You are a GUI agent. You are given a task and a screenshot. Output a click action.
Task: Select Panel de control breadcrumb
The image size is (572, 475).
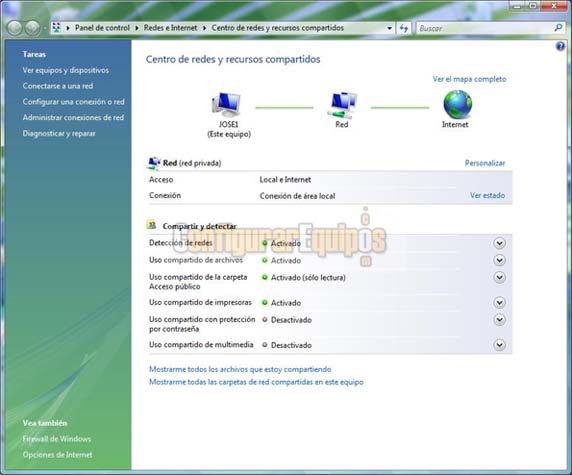click(102, 28)
